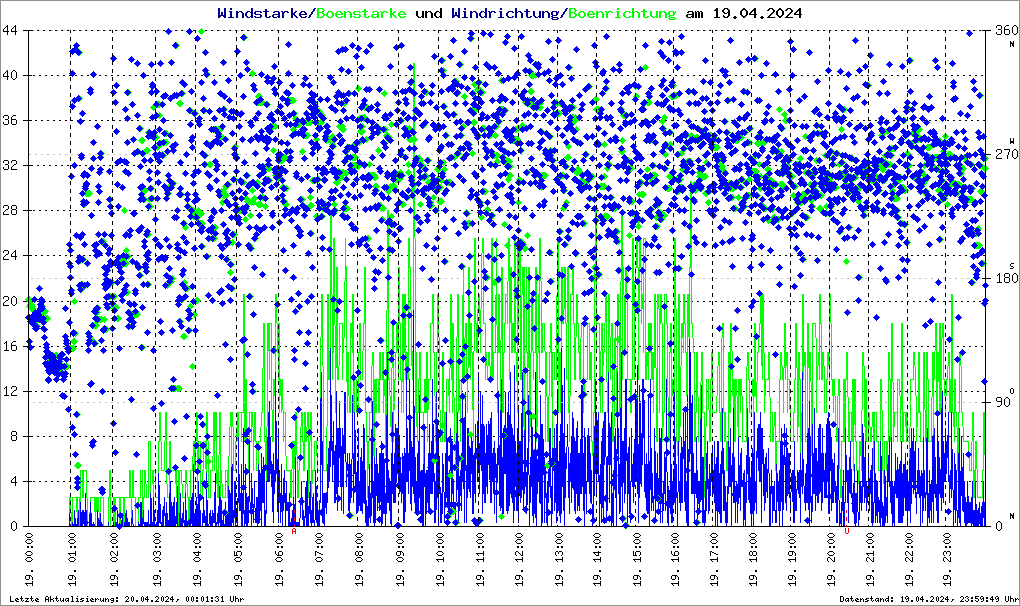Click the 'Boenrichtung' green title word
This screenshot has height=606, width=1020.
621,13
